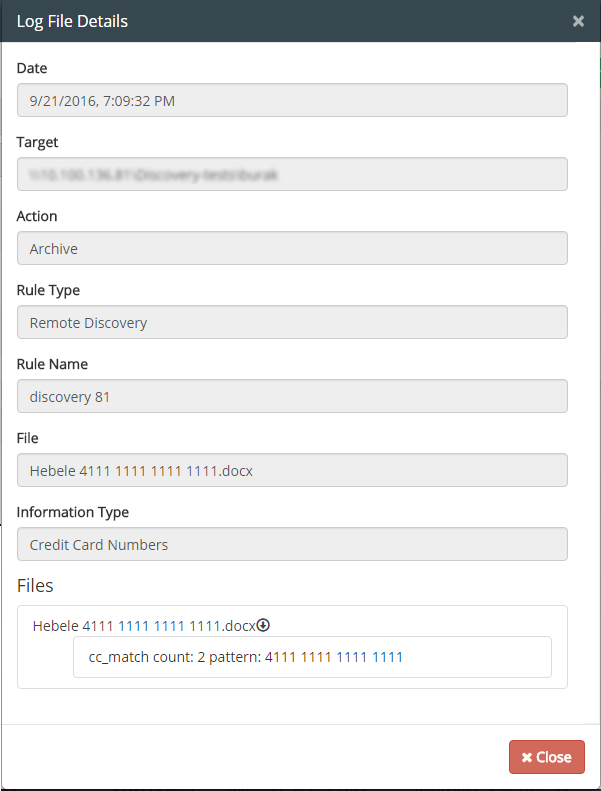Image resolution: width=601 pixels, height=791 pixels.
Task: Click the red Close button
Action: [547, 757]
